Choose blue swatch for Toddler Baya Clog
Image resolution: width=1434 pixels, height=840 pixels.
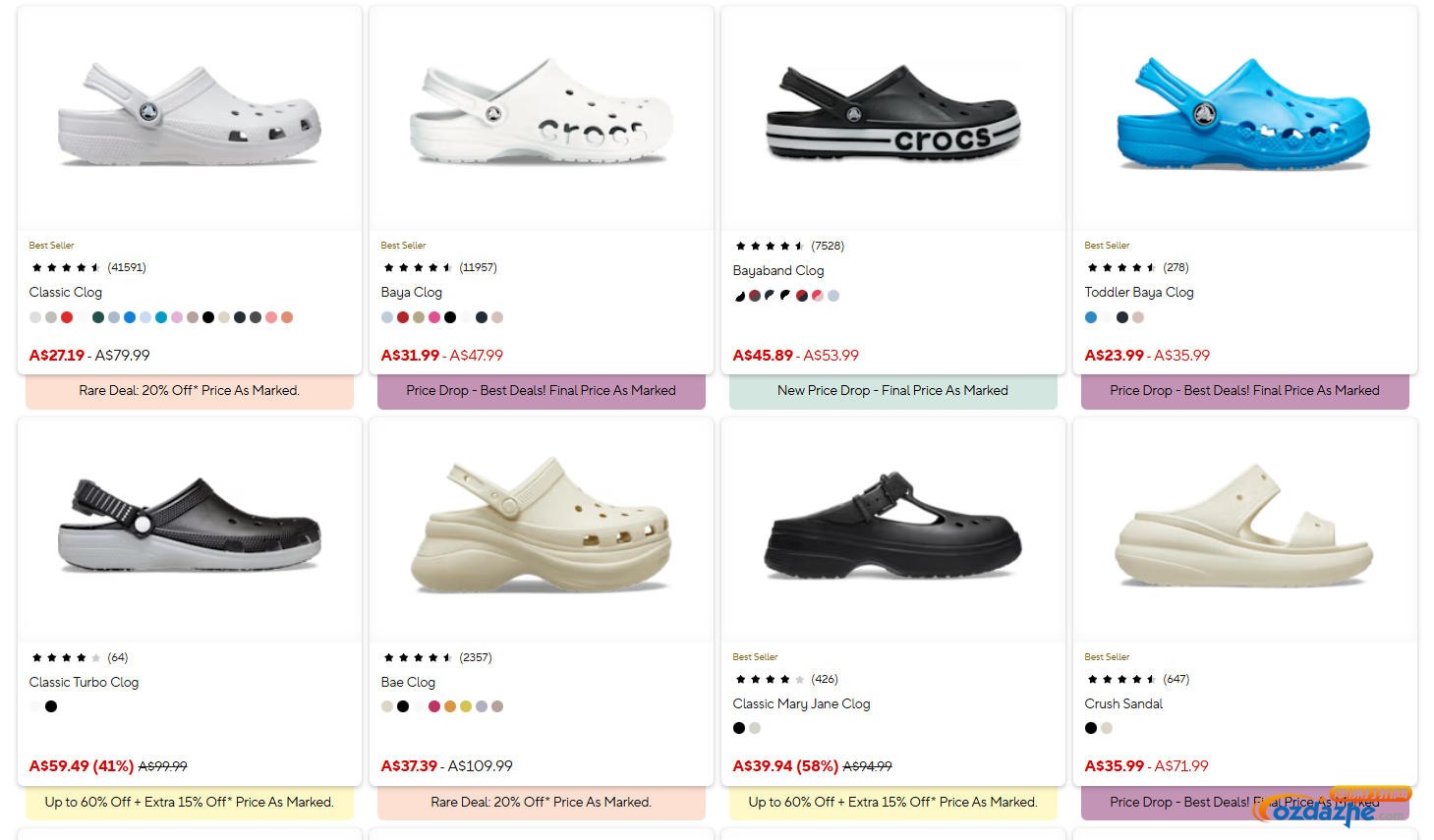(x=1091, y=317)
